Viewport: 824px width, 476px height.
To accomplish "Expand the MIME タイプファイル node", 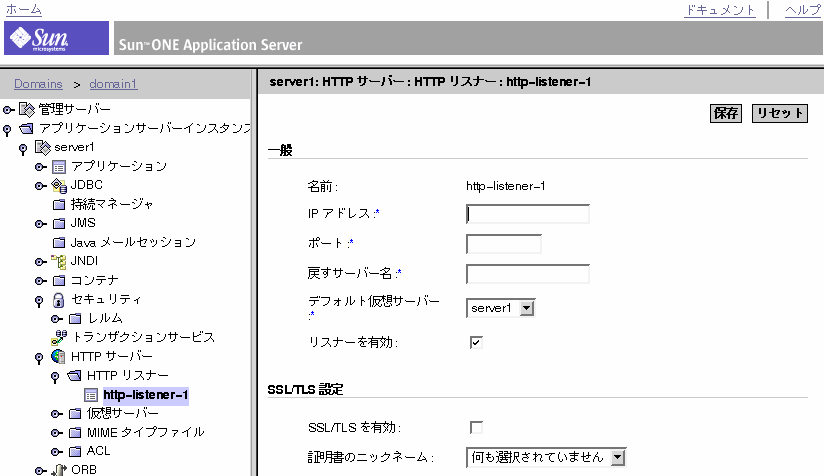I will coord(57,433).
